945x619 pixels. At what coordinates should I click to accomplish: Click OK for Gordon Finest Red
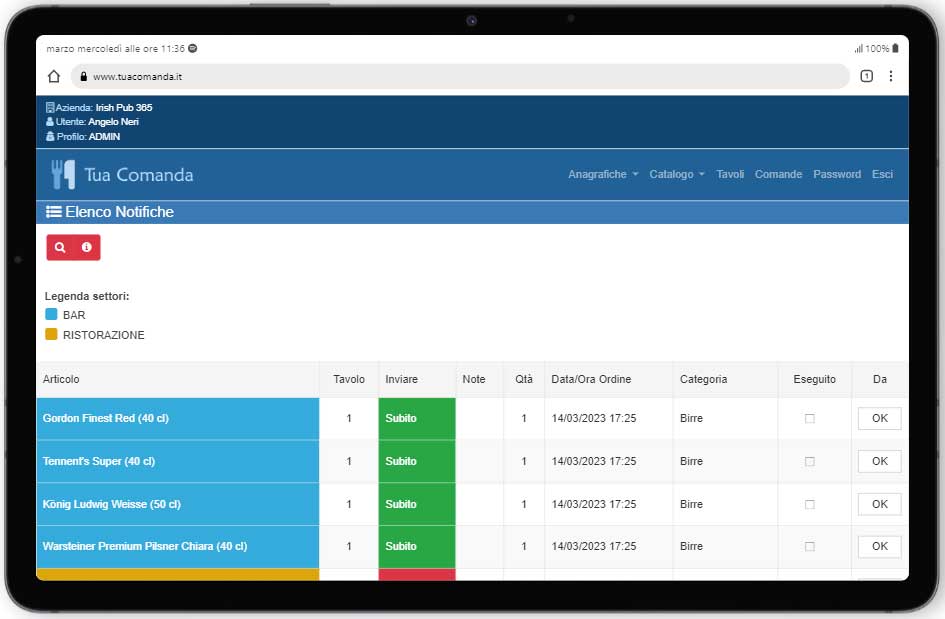pos(879,418)
